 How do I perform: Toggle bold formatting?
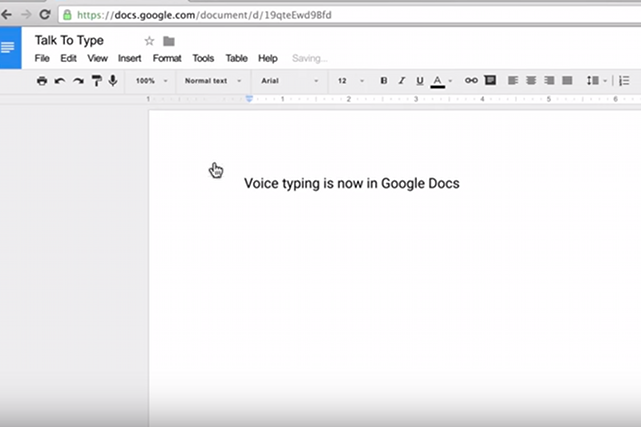(383, 80)
